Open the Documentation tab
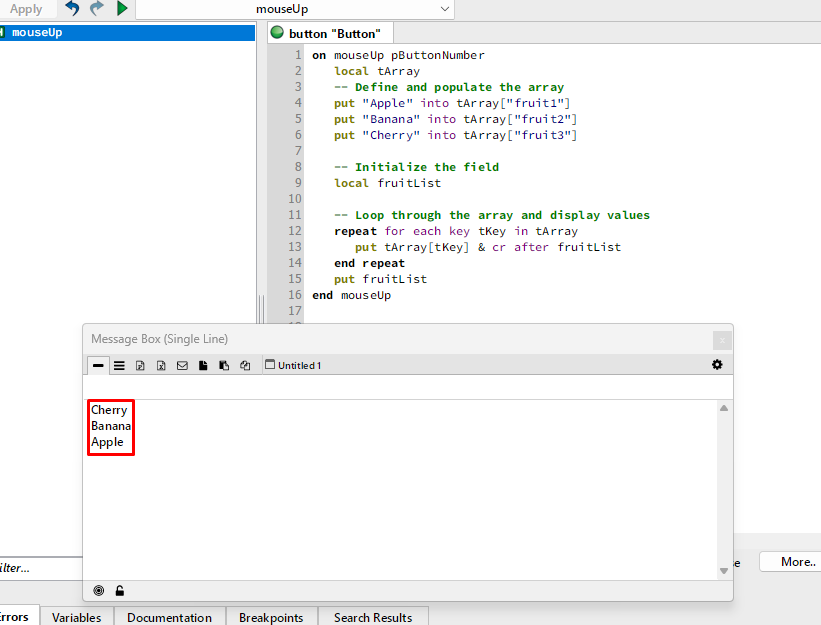Image resolution: width=821 pixels, height=625 pixels. (x=169, y=617)
